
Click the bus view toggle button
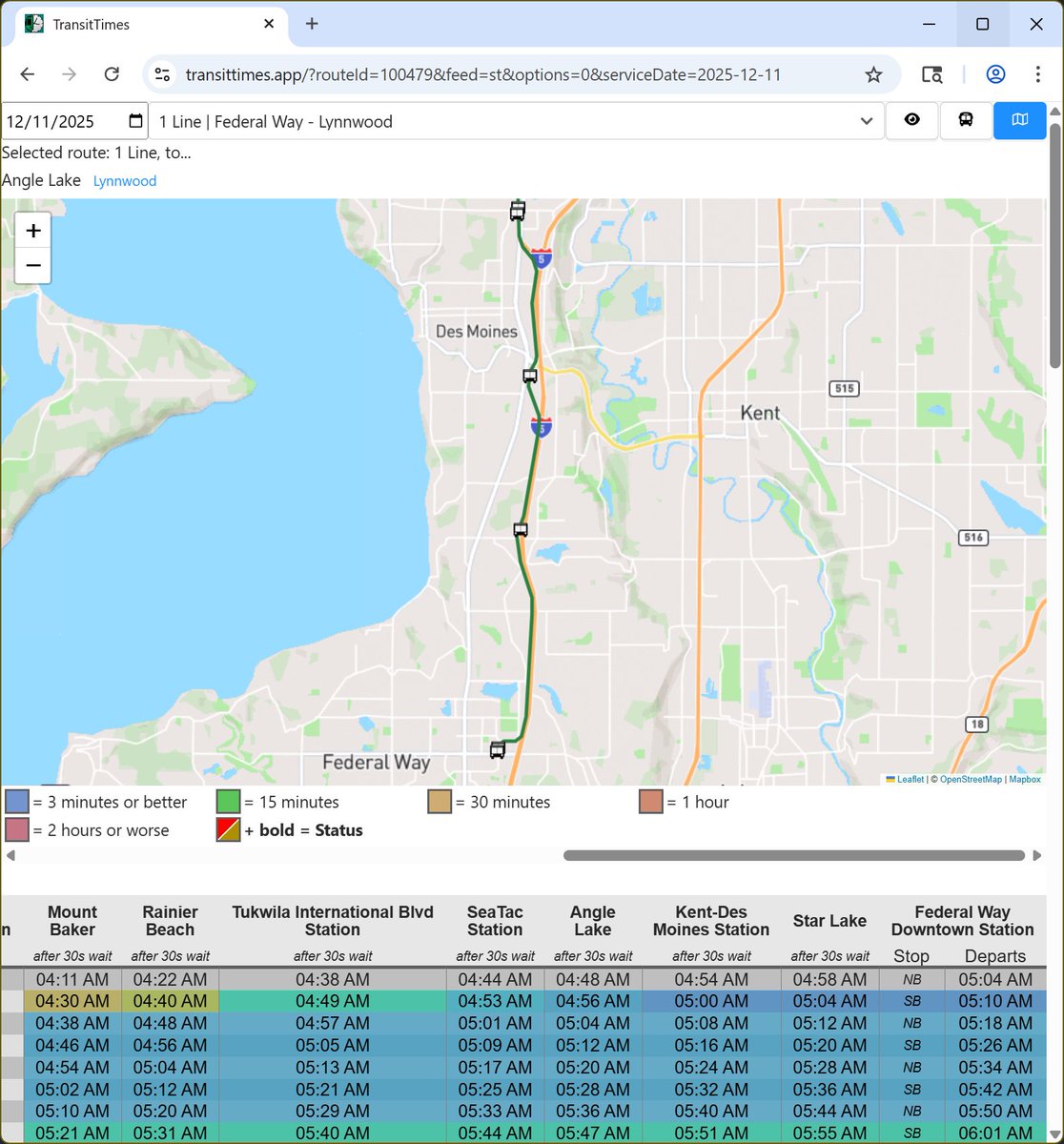pyautogui.click(x=966, y=121)
